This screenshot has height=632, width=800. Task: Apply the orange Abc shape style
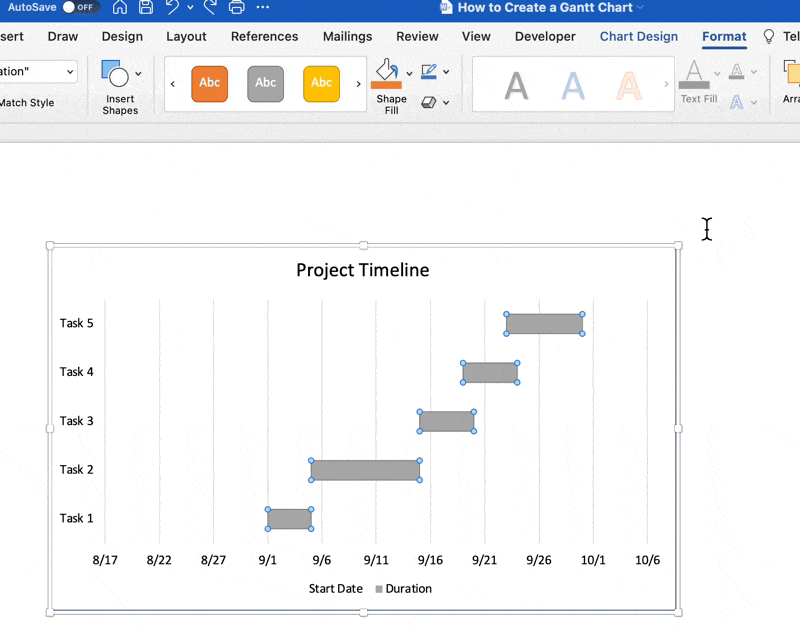point(210,83)
